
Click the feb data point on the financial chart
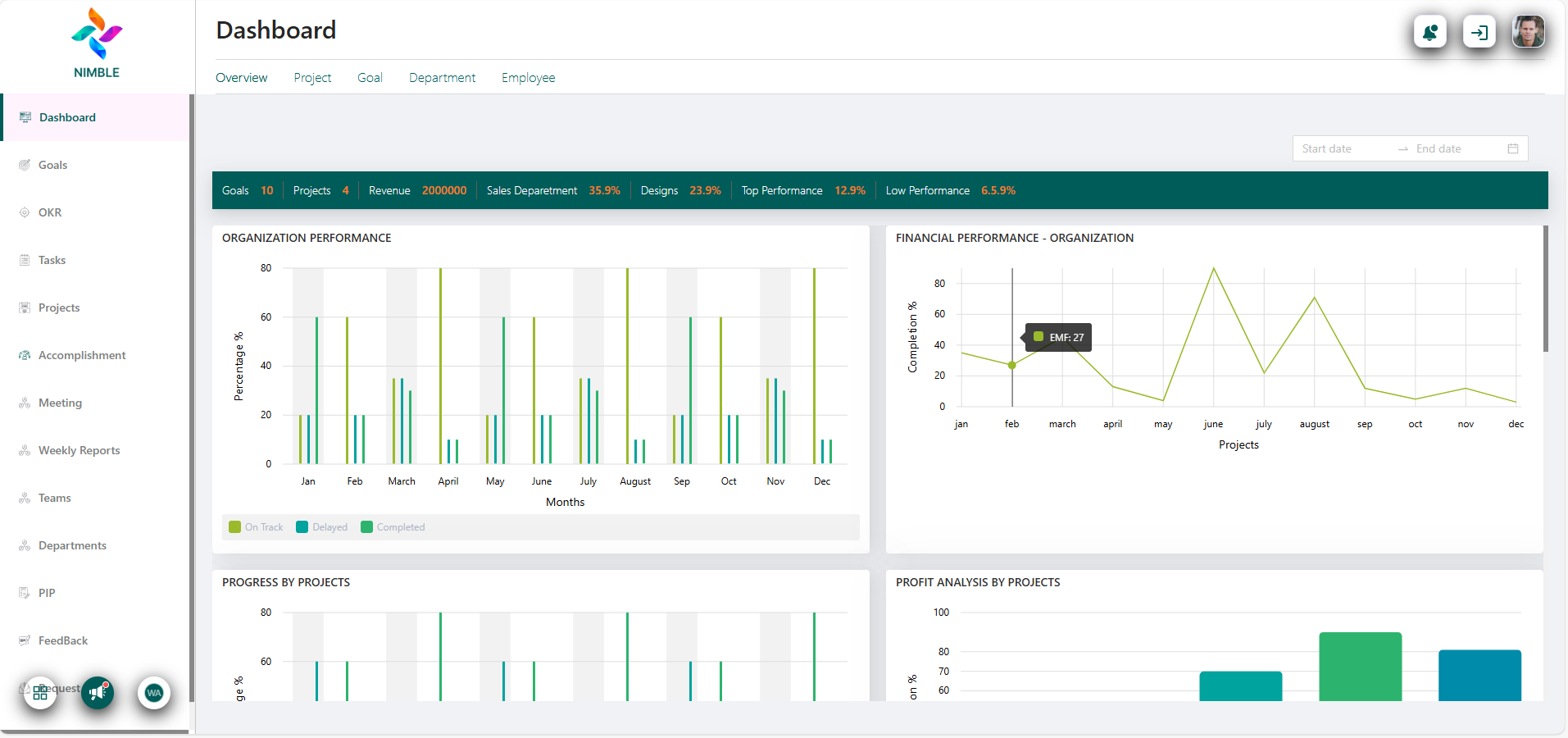pyautogui.click(x=1012, y=365)
